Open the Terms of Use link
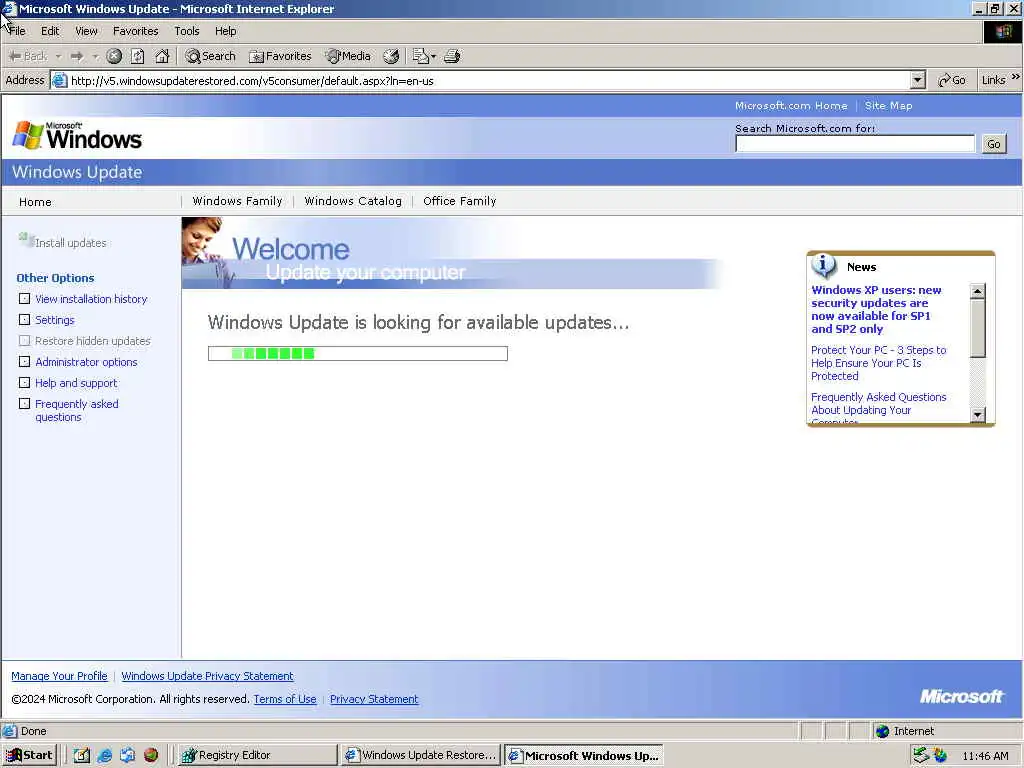 (x=285, y=699)
